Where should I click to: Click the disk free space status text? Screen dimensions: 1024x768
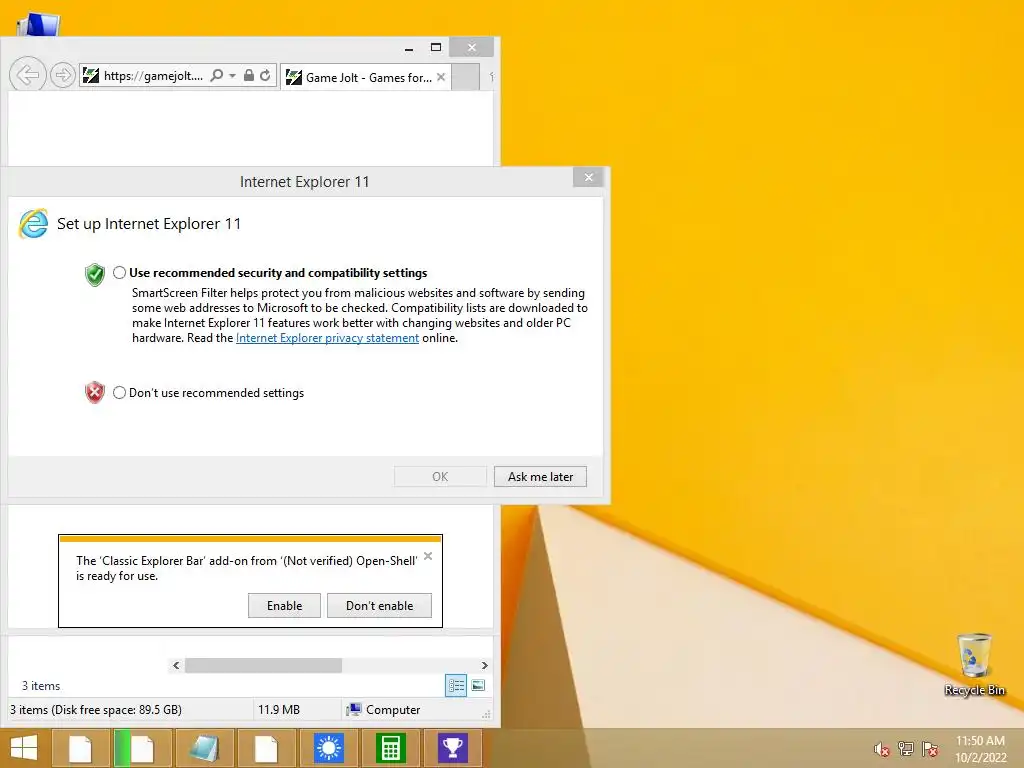coord(95,710)
